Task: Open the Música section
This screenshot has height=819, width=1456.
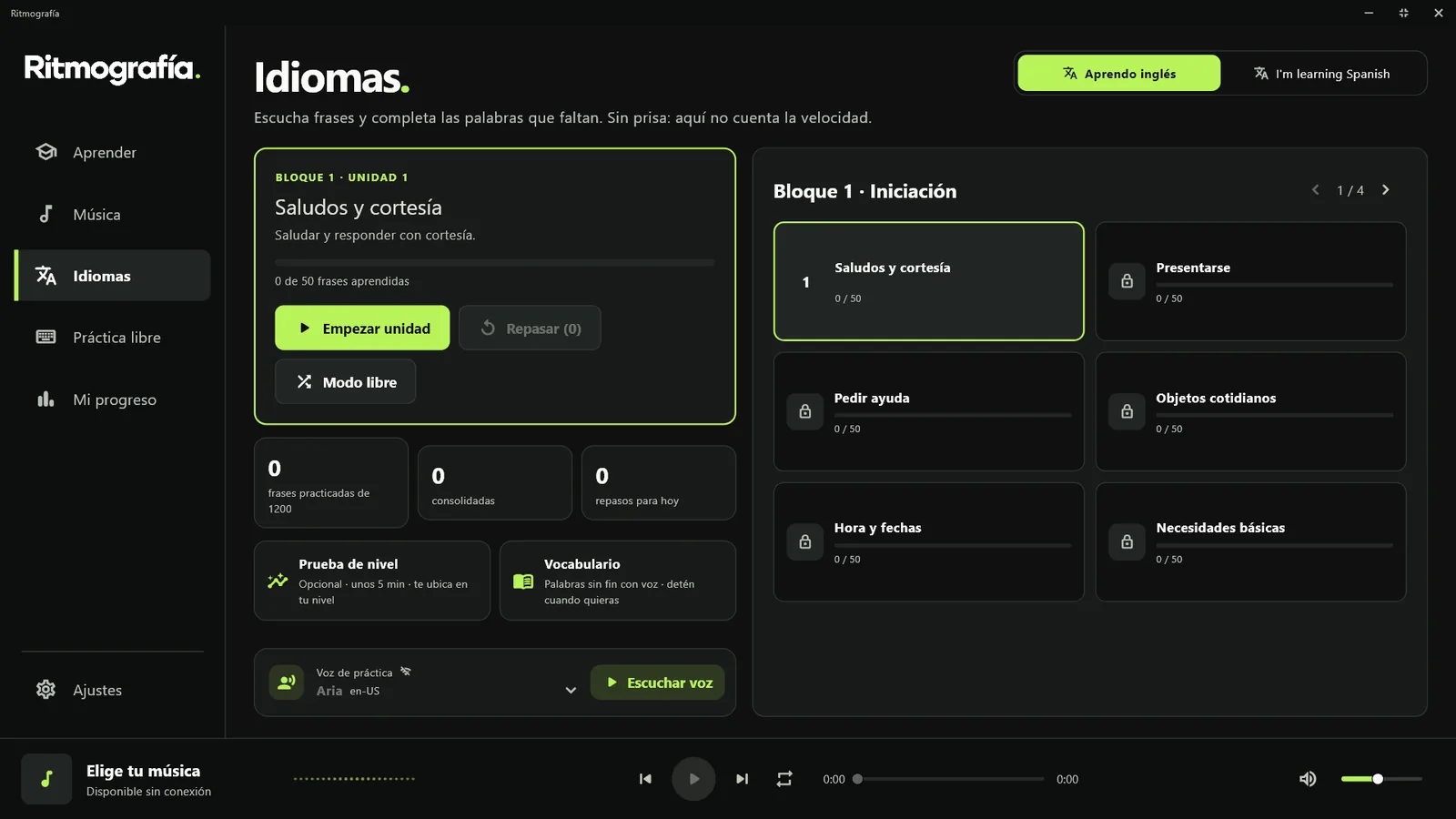Action: coord(113,214)
